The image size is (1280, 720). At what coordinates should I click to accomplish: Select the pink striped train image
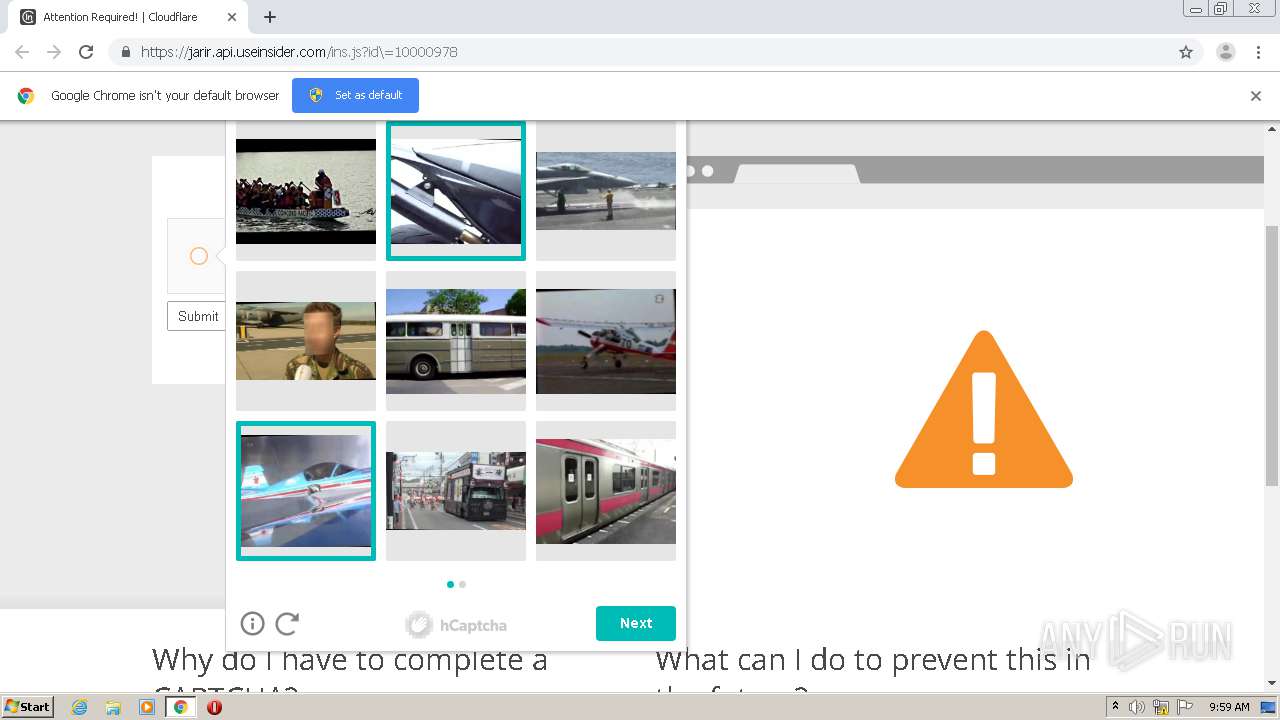click(606, 491)
